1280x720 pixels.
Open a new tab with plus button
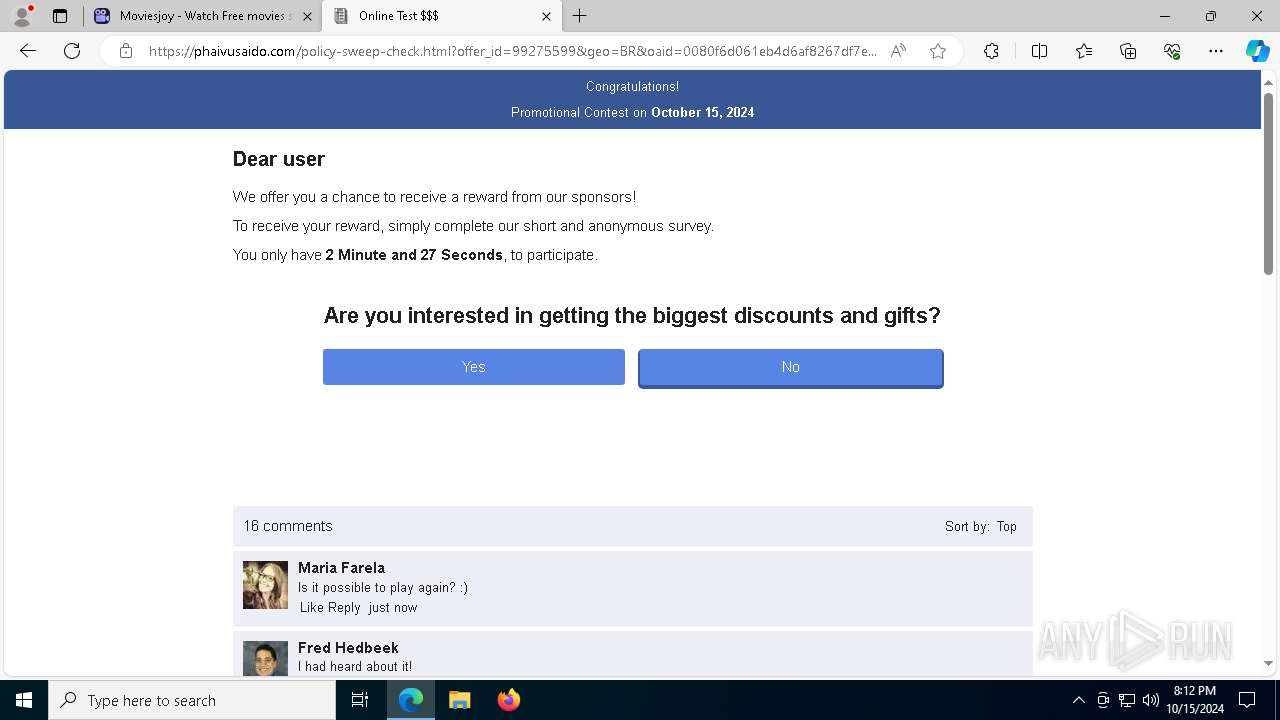[x=580, y=16]
